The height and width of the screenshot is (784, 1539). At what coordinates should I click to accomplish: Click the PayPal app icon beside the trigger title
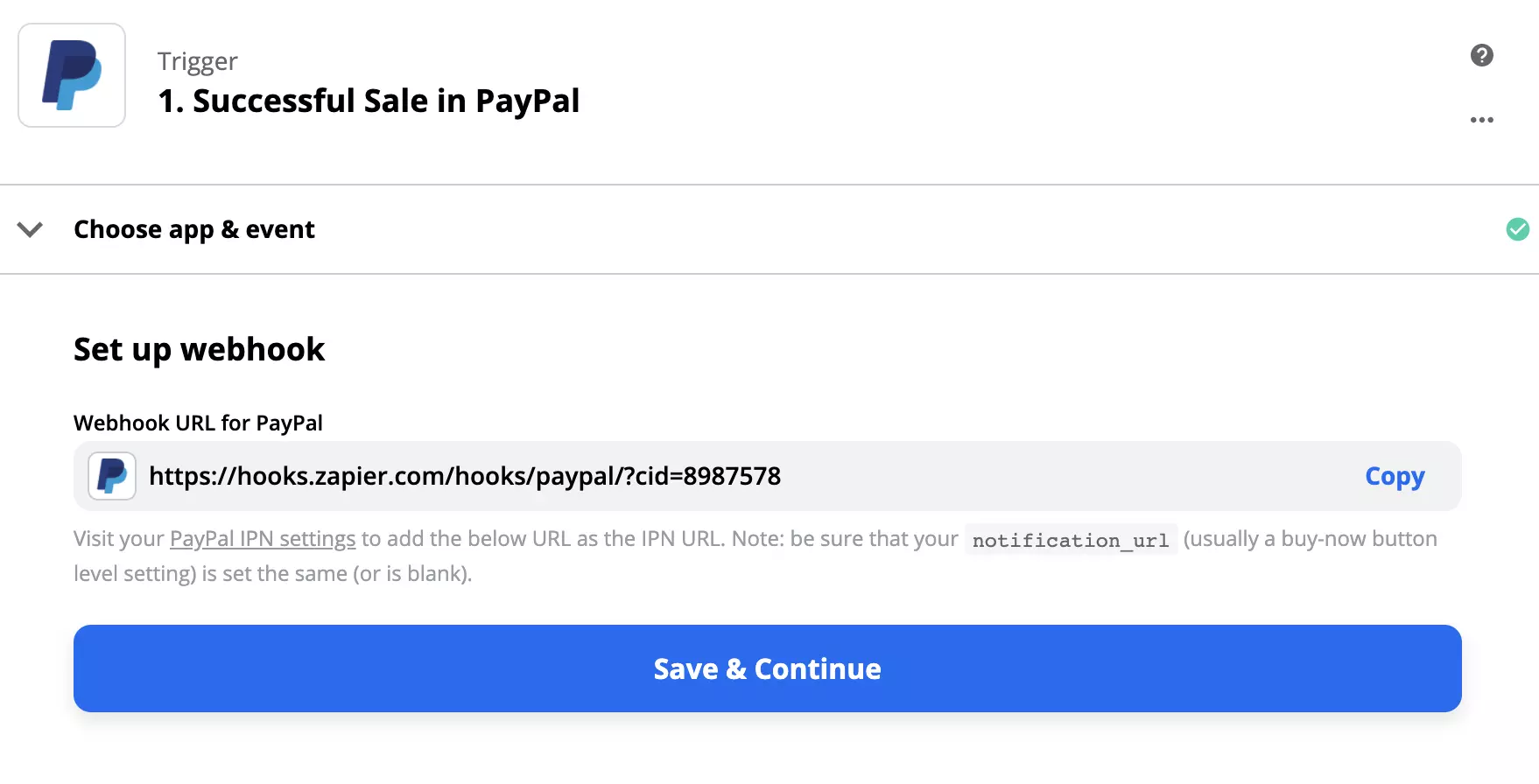[71, 75]
